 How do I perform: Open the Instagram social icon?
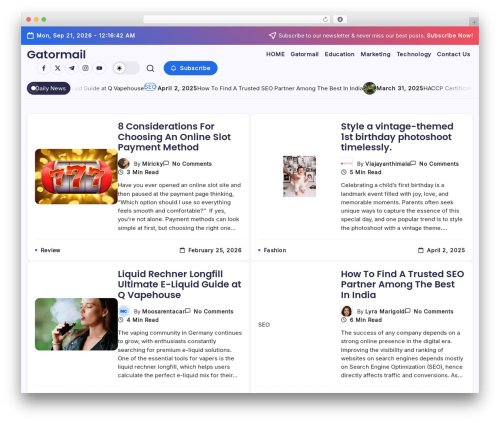pos(86,68)
